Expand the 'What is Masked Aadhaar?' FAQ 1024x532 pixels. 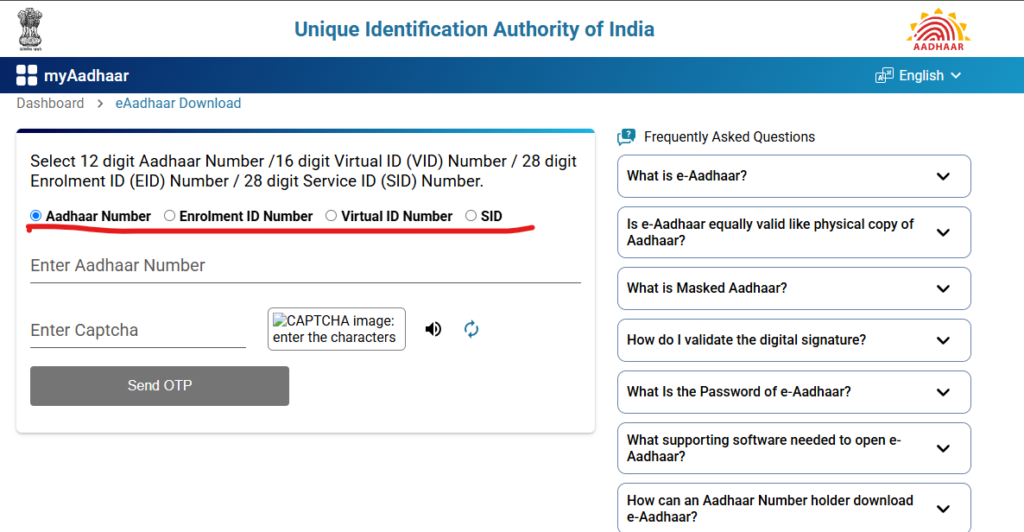[793, 289]
